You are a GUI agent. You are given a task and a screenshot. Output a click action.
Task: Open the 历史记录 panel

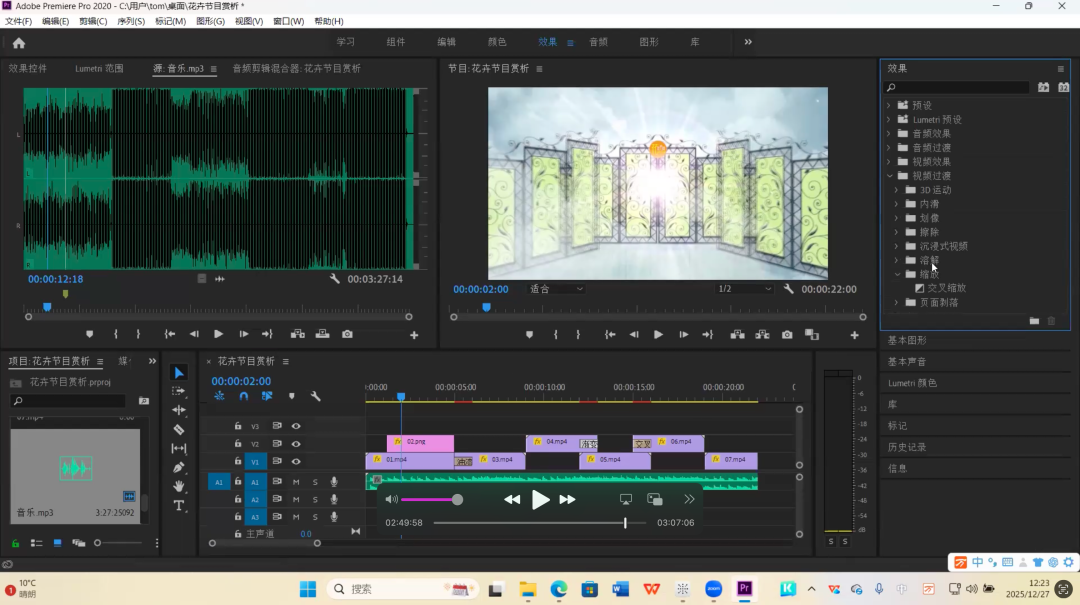tap(907, 447)
